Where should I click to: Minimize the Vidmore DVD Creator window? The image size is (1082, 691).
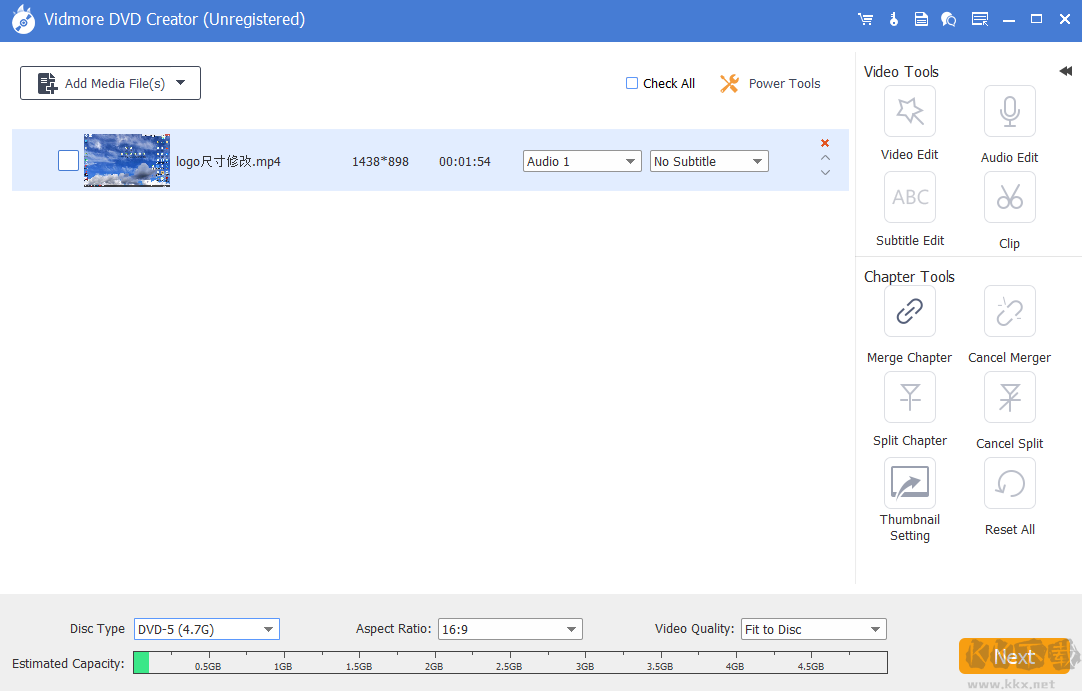pyautogui.click(x=1009, y=20)
